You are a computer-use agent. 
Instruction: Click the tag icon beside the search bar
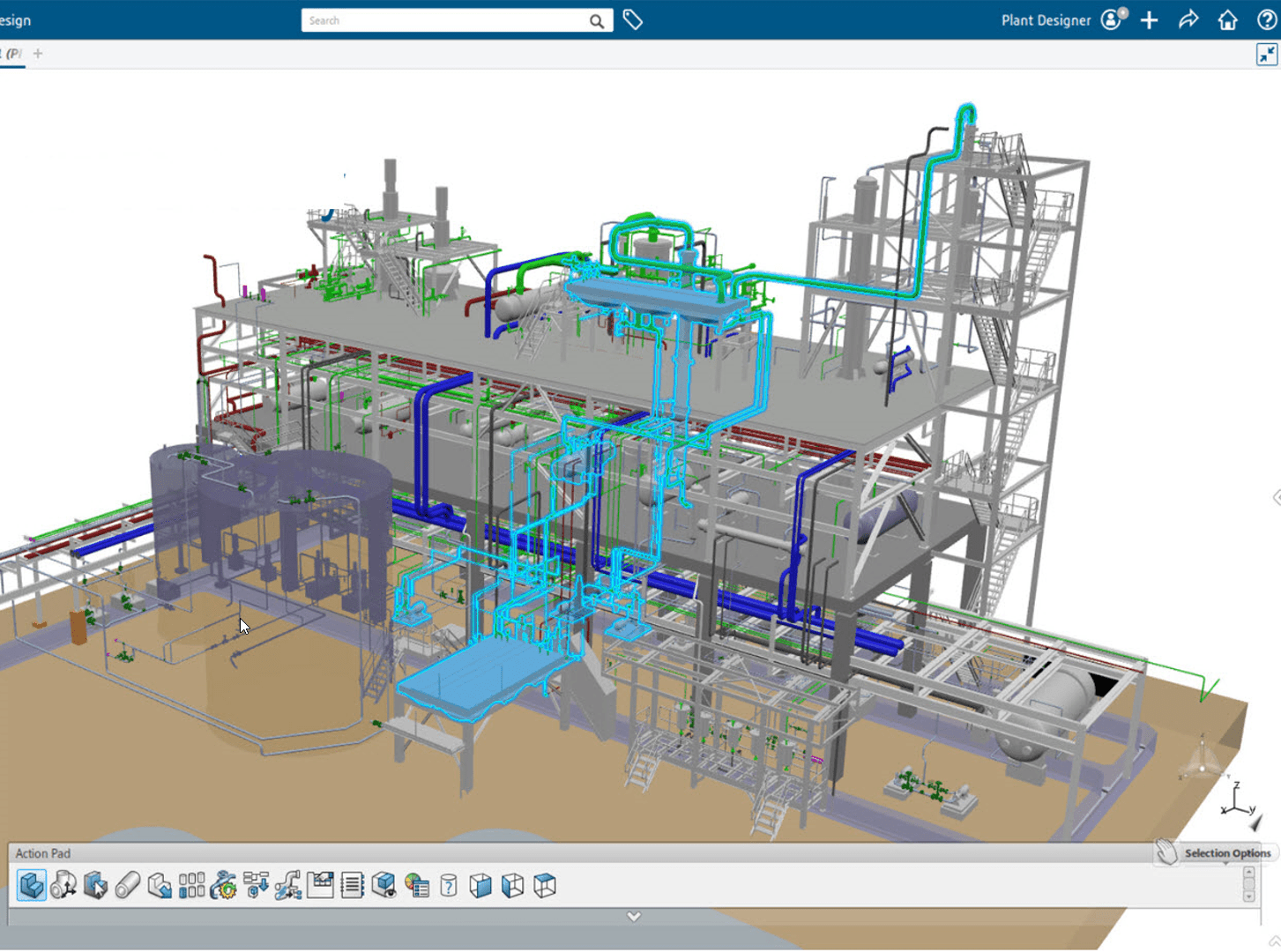633,19
